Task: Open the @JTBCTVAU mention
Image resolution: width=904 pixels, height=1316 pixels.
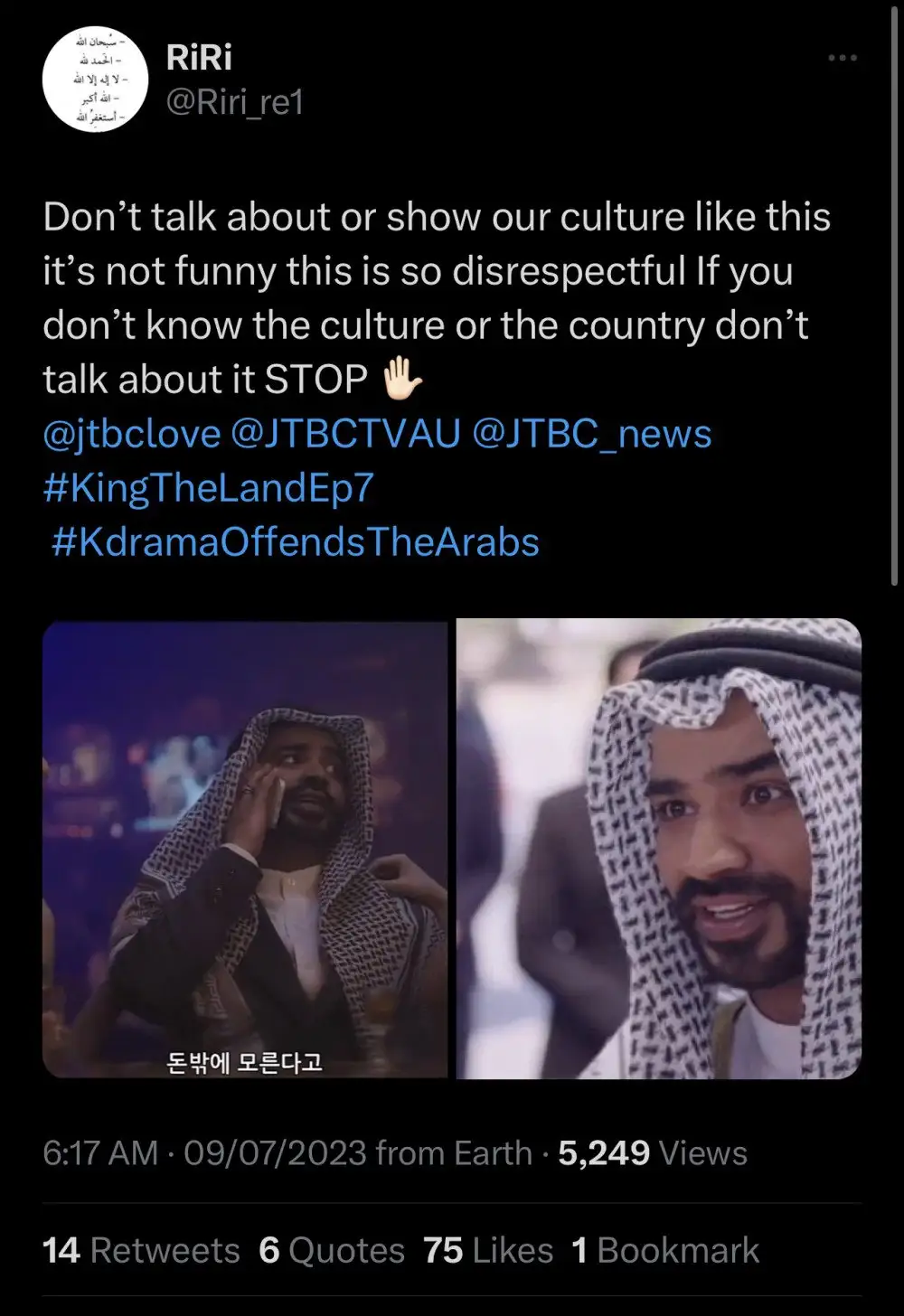Action: point(346,434)
